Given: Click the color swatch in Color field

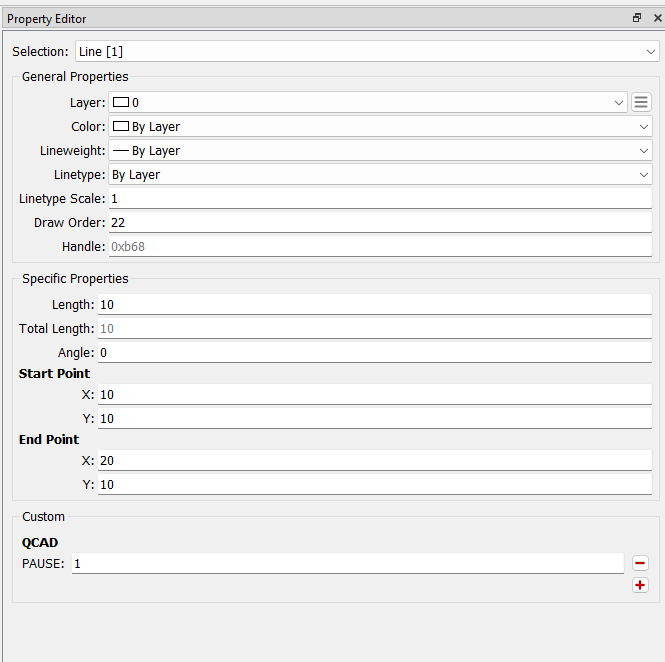Looking at the screenshot, I should point(121,126).
